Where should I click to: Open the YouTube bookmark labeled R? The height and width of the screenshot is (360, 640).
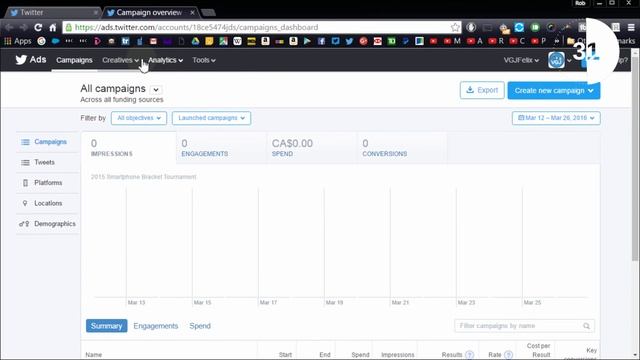click(x=496, y=41)
